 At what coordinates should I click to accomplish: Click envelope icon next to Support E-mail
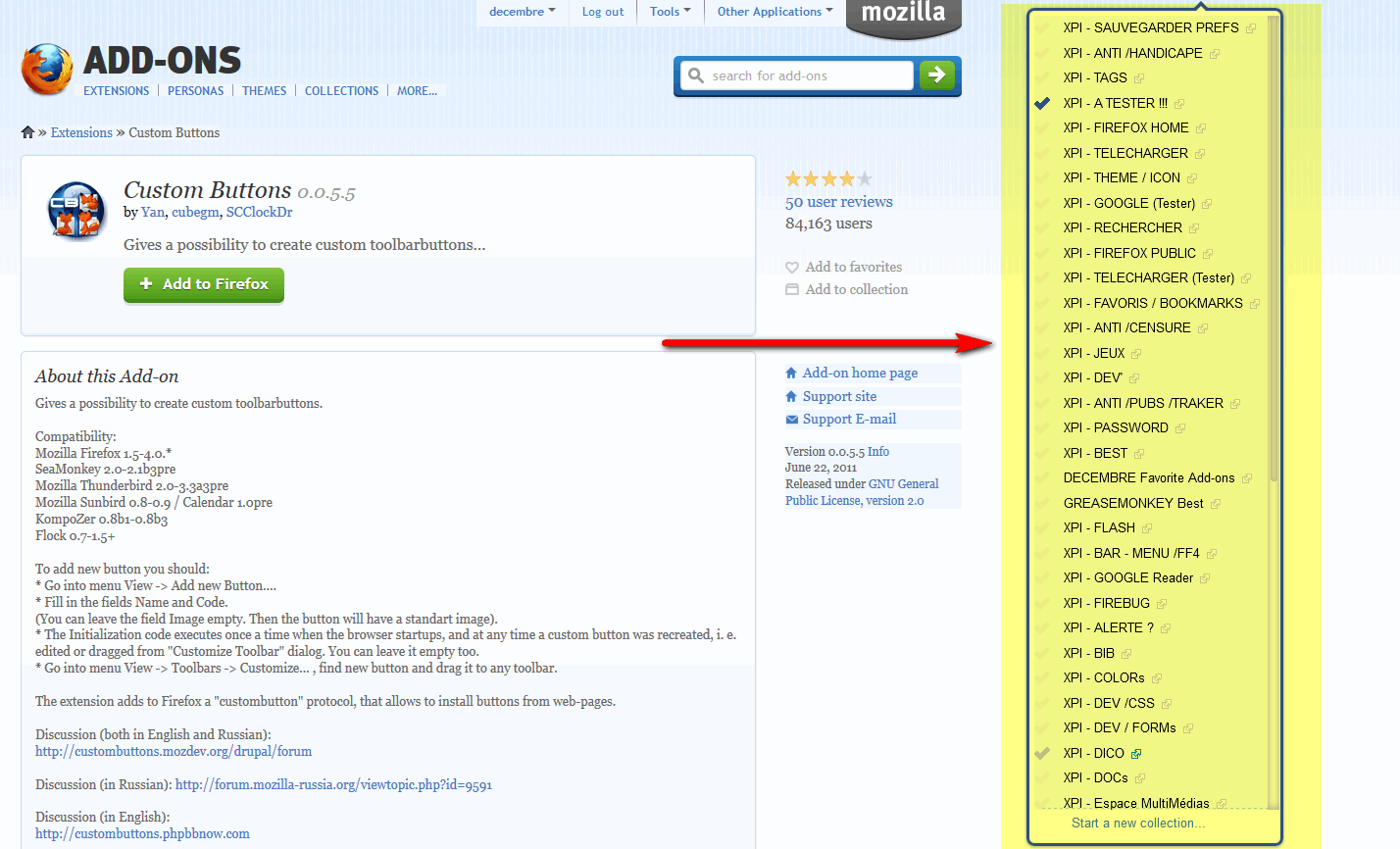point(791,420)
